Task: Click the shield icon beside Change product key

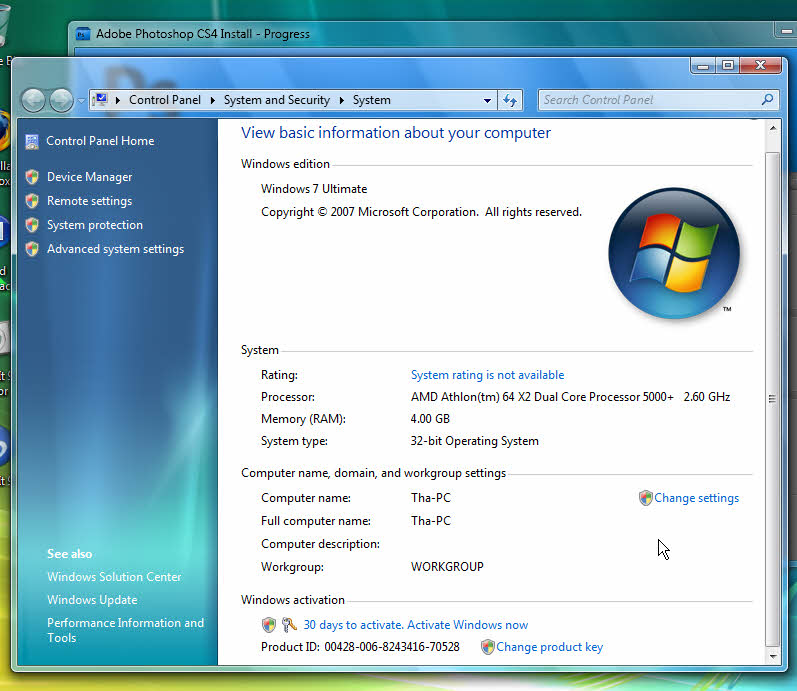Action: click(488, 647)
